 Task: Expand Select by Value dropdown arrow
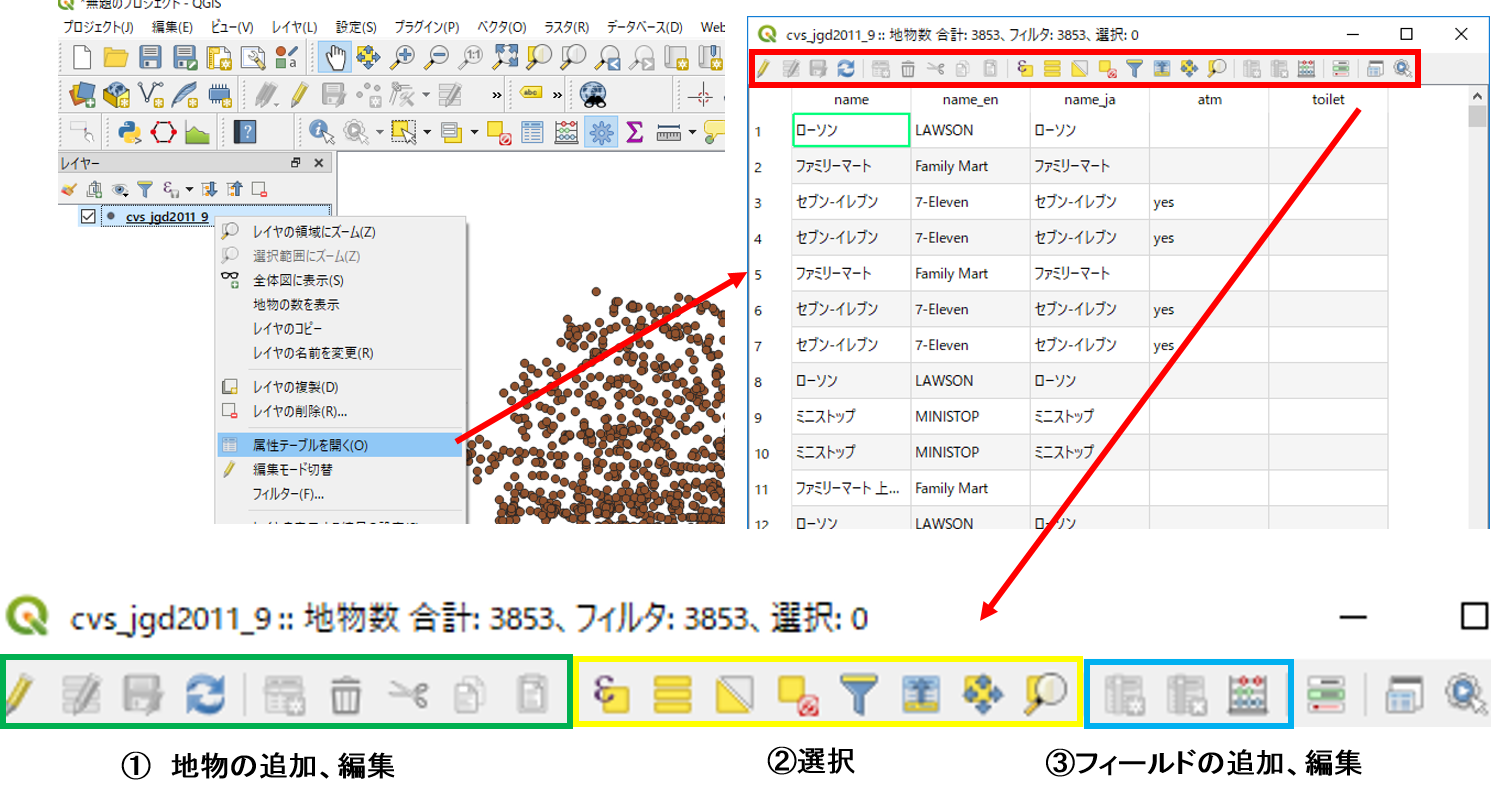coord(473,133)
